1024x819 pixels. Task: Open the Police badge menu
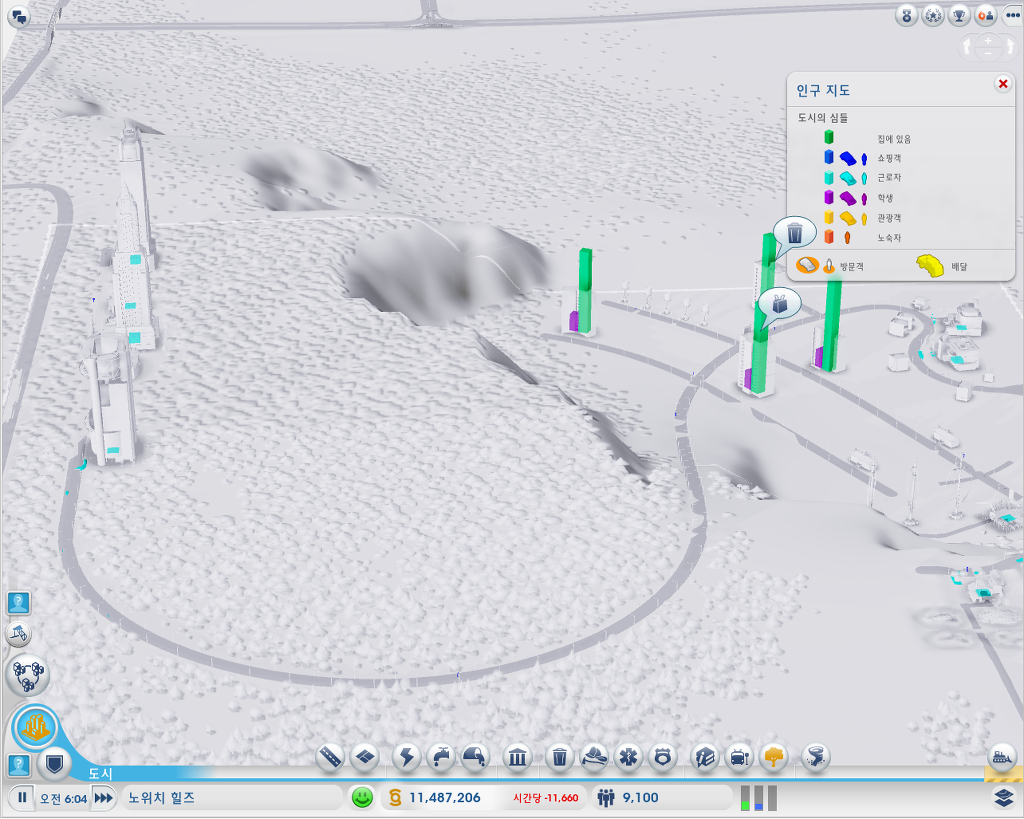(663, 758)
